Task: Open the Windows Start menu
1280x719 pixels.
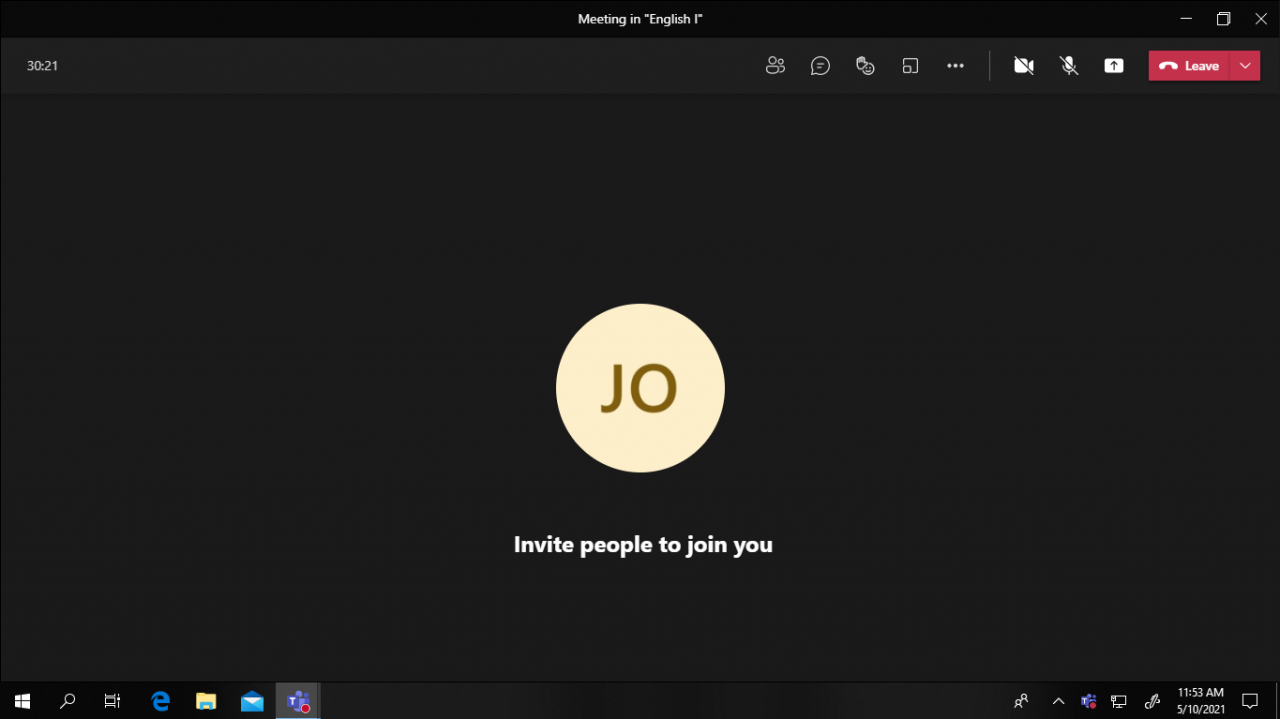Action: pyautogui.click(x=22, y=701)
